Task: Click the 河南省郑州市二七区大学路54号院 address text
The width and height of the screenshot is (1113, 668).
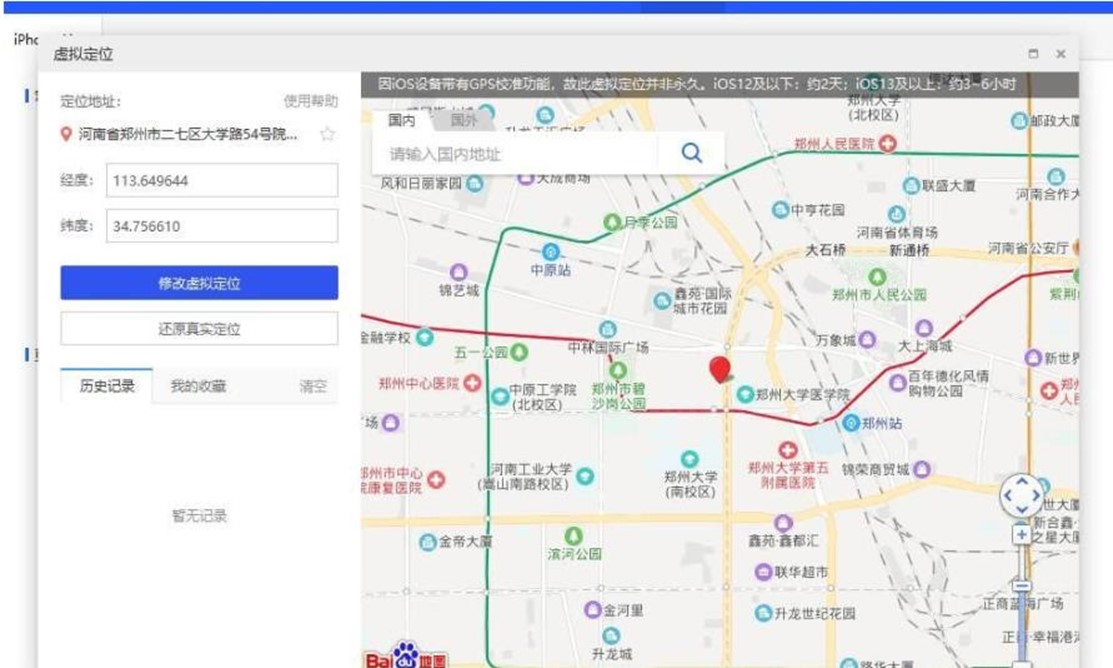Action: [188, 134]
